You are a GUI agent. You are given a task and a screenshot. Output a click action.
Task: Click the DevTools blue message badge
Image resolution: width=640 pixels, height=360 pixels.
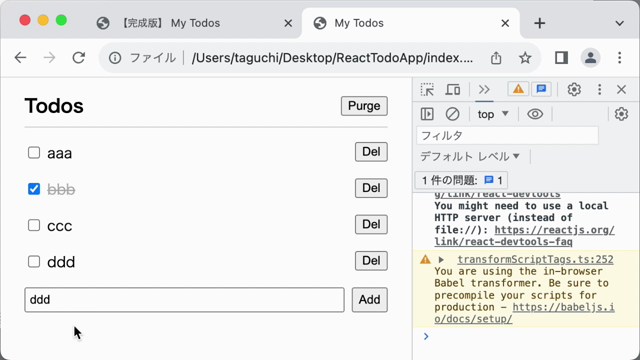(541, 89)
